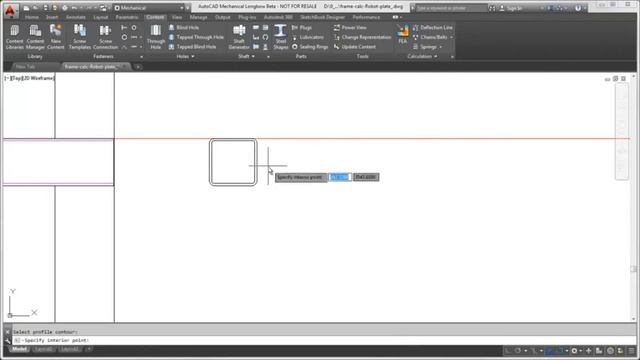
Task: Run Change Representation tool
Action: tap(362, 37)
